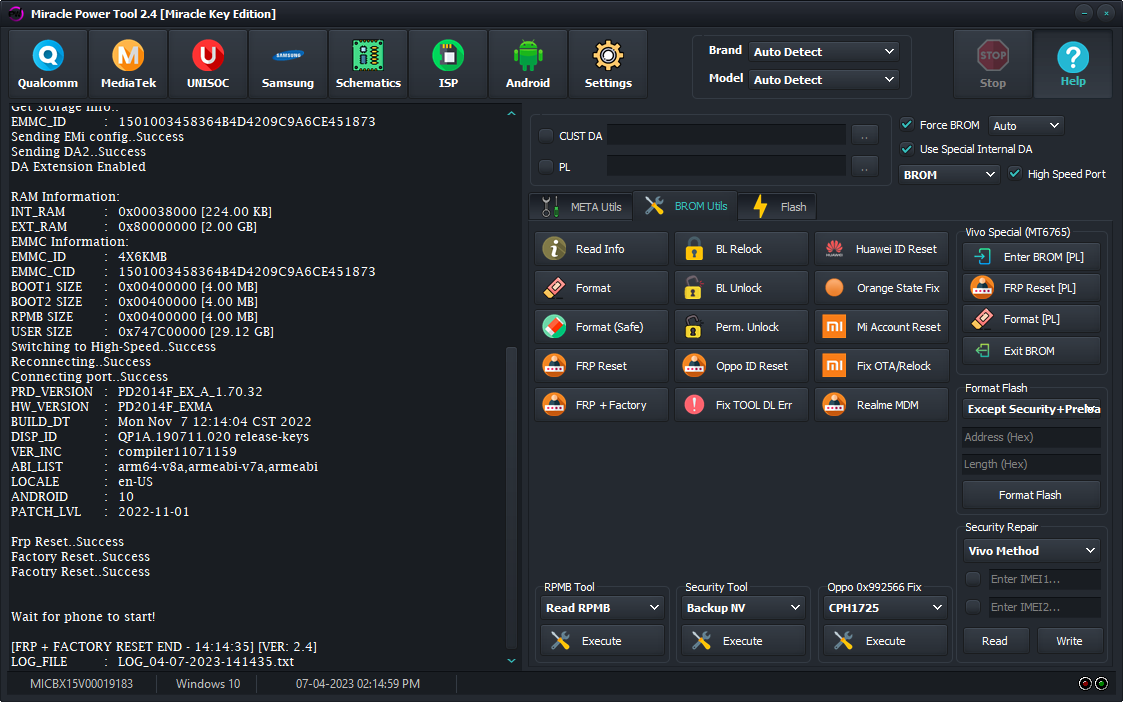The height and width of the screenshot is (702, 1123).
Task: Click Enter BROM [PL]
Action: (1031, 256)
